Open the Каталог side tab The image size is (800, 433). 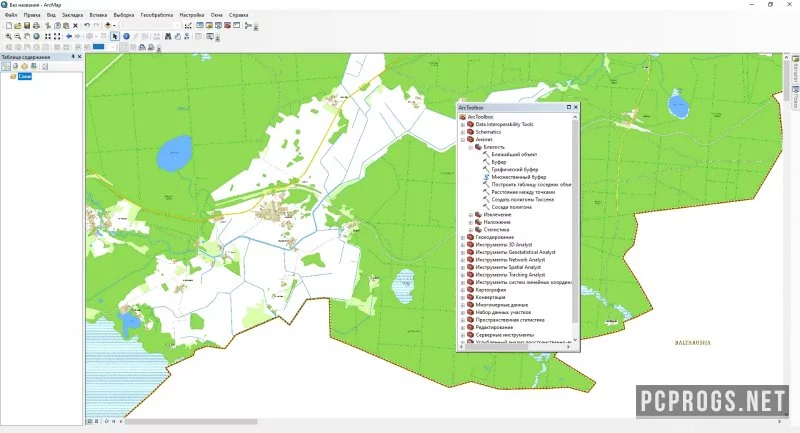tap(795, 70)
